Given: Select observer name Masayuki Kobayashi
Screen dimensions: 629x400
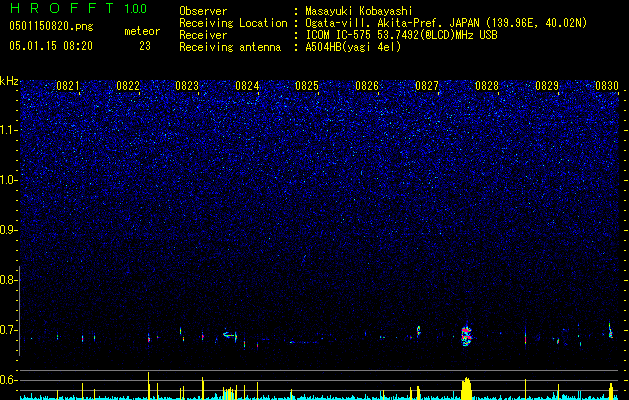Looking at the screenshot, I should 359,11.
